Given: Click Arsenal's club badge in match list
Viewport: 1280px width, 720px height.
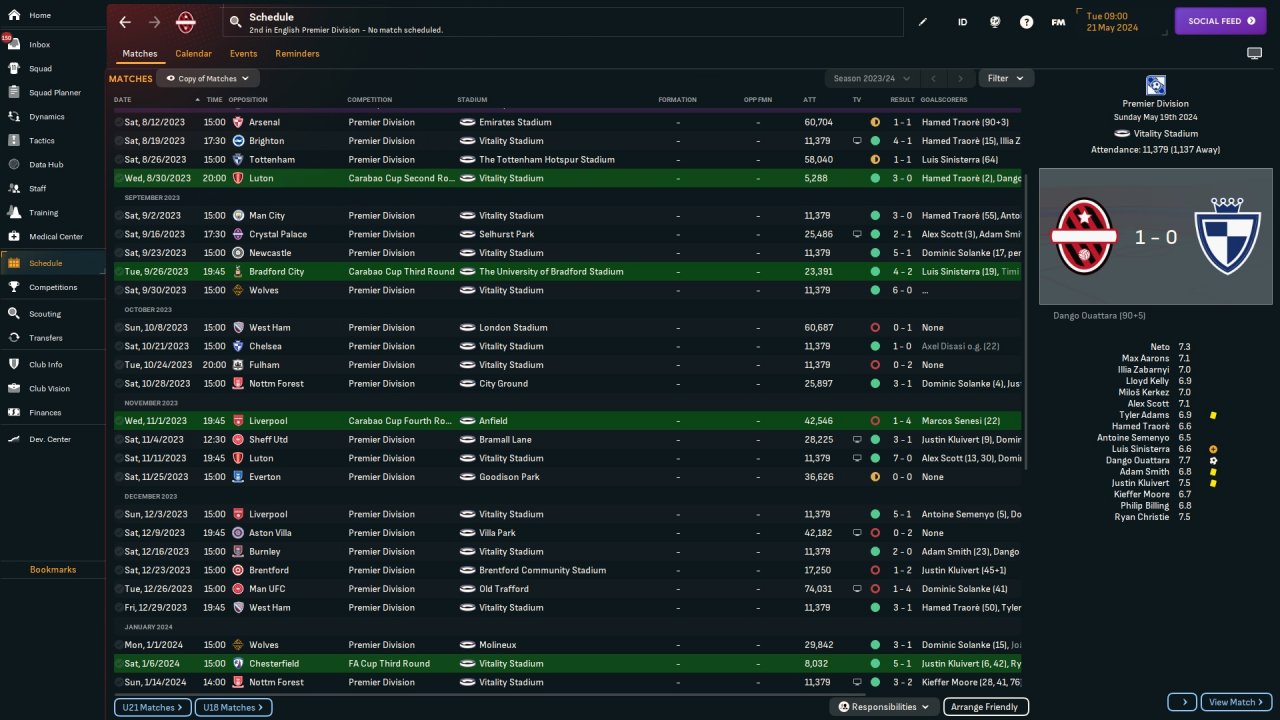Looking at the screenshot, I should [x=238, y=122].
